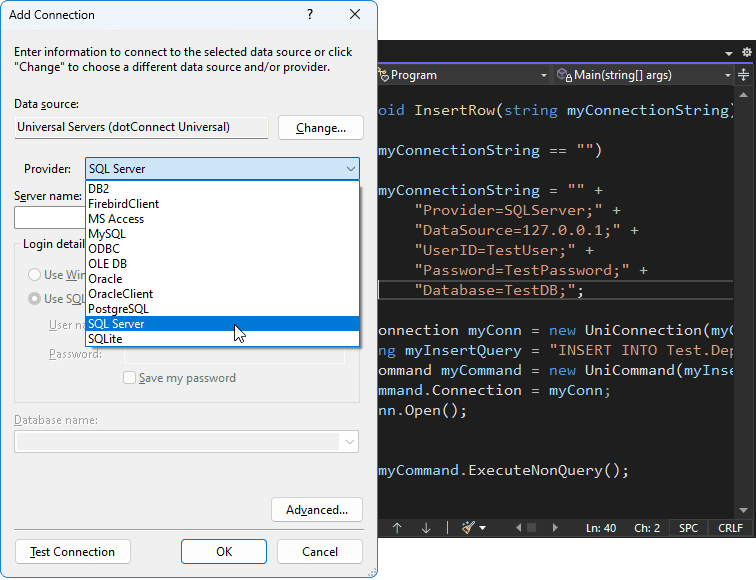Click the vertical scrollbar up arrow
Screen dimensions: 756x580
coord(743,95)
